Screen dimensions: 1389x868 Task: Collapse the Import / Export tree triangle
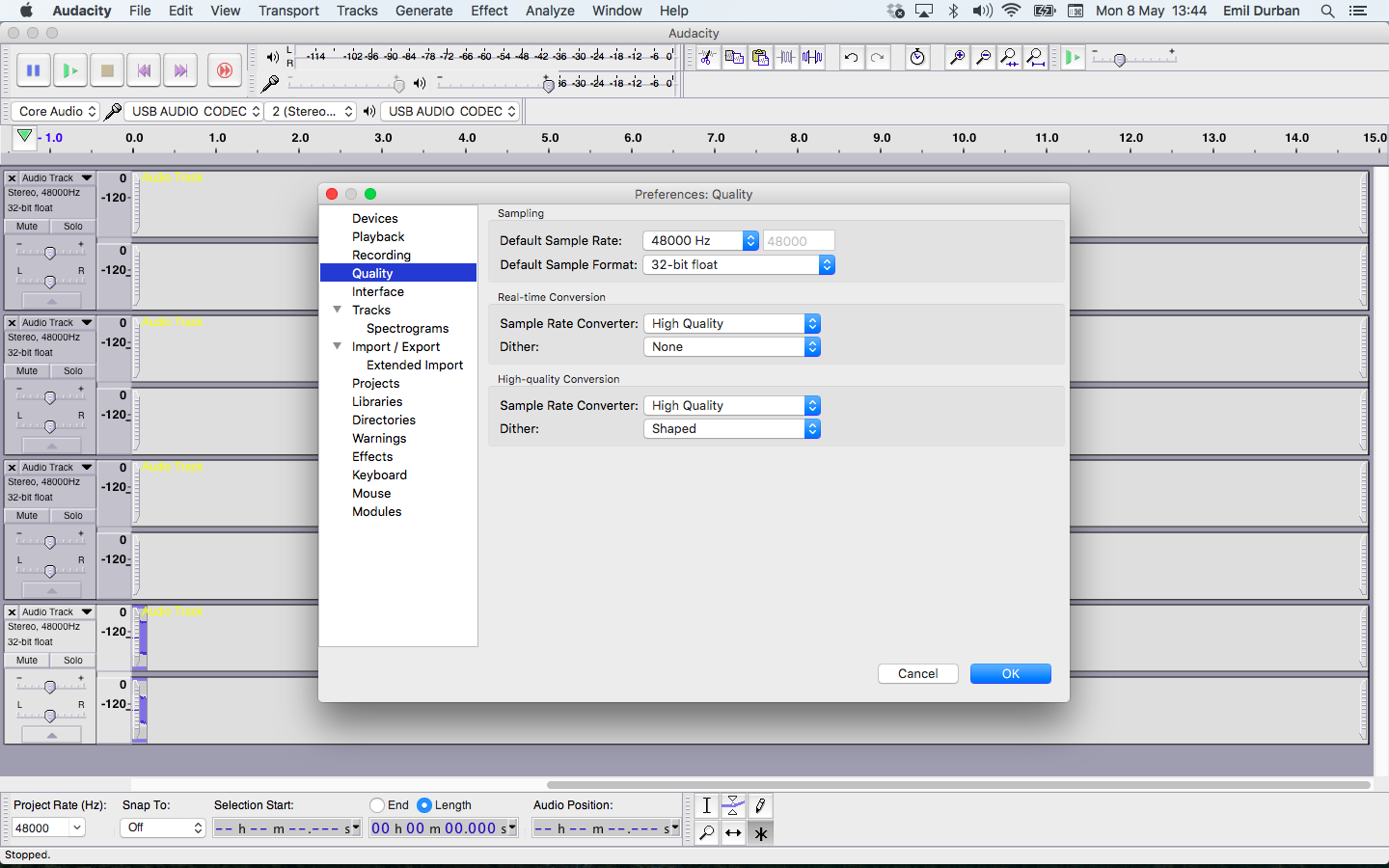click(x=338, y=346)
